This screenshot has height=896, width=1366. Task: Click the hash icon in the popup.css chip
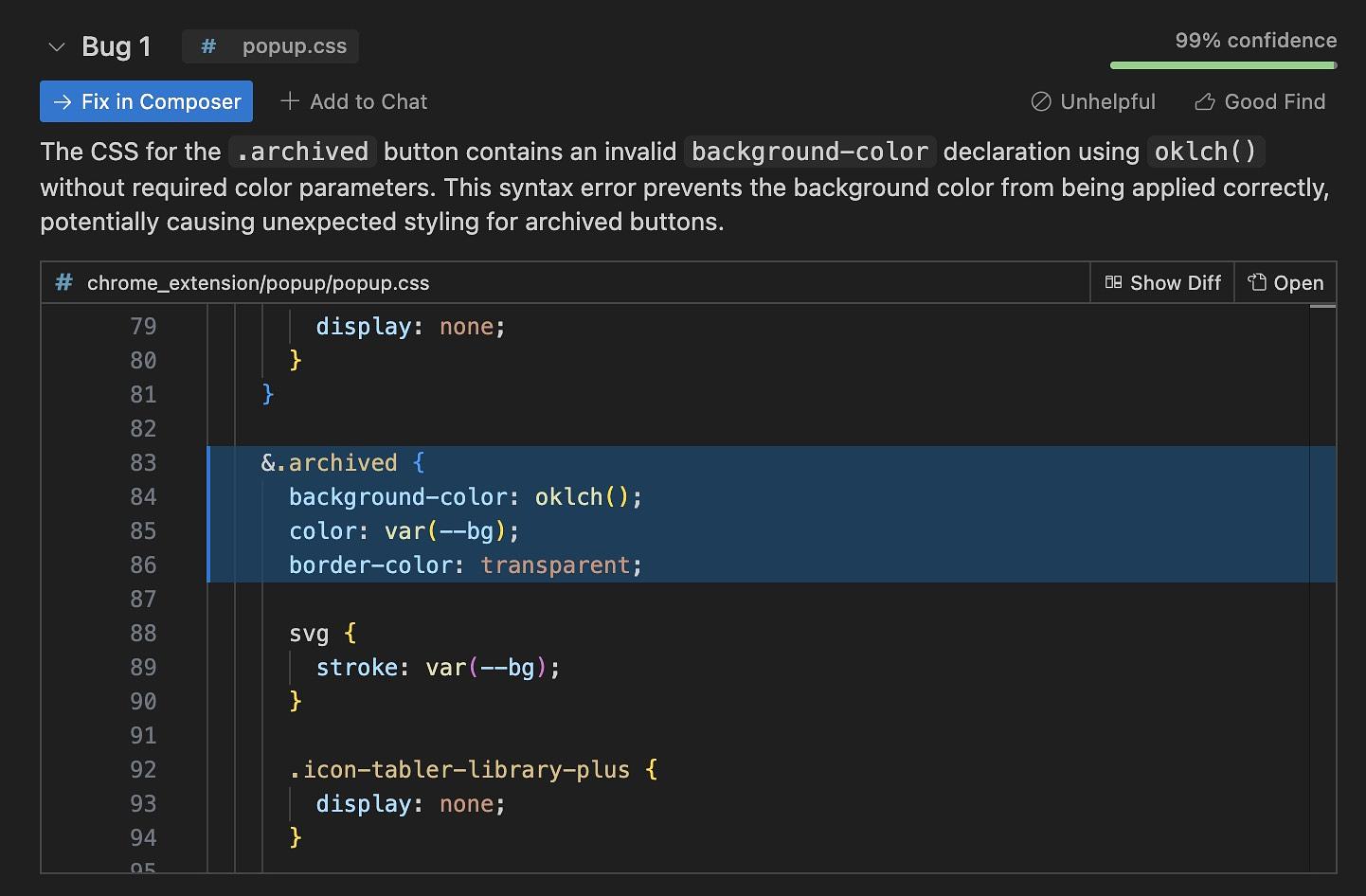point(208,46)
